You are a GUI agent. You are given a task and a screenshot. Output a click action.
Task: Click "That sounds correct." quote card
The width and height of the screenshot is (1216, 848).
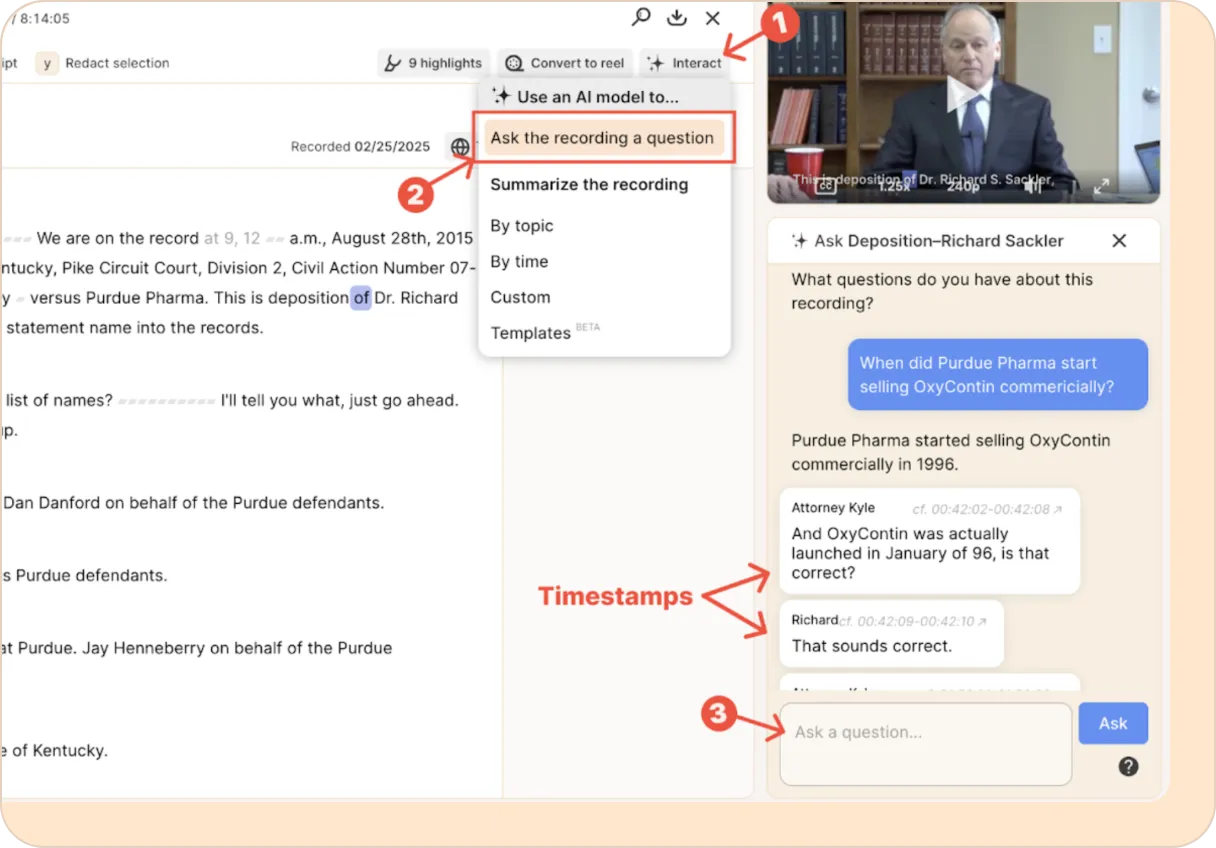click(x=891, y=634)
